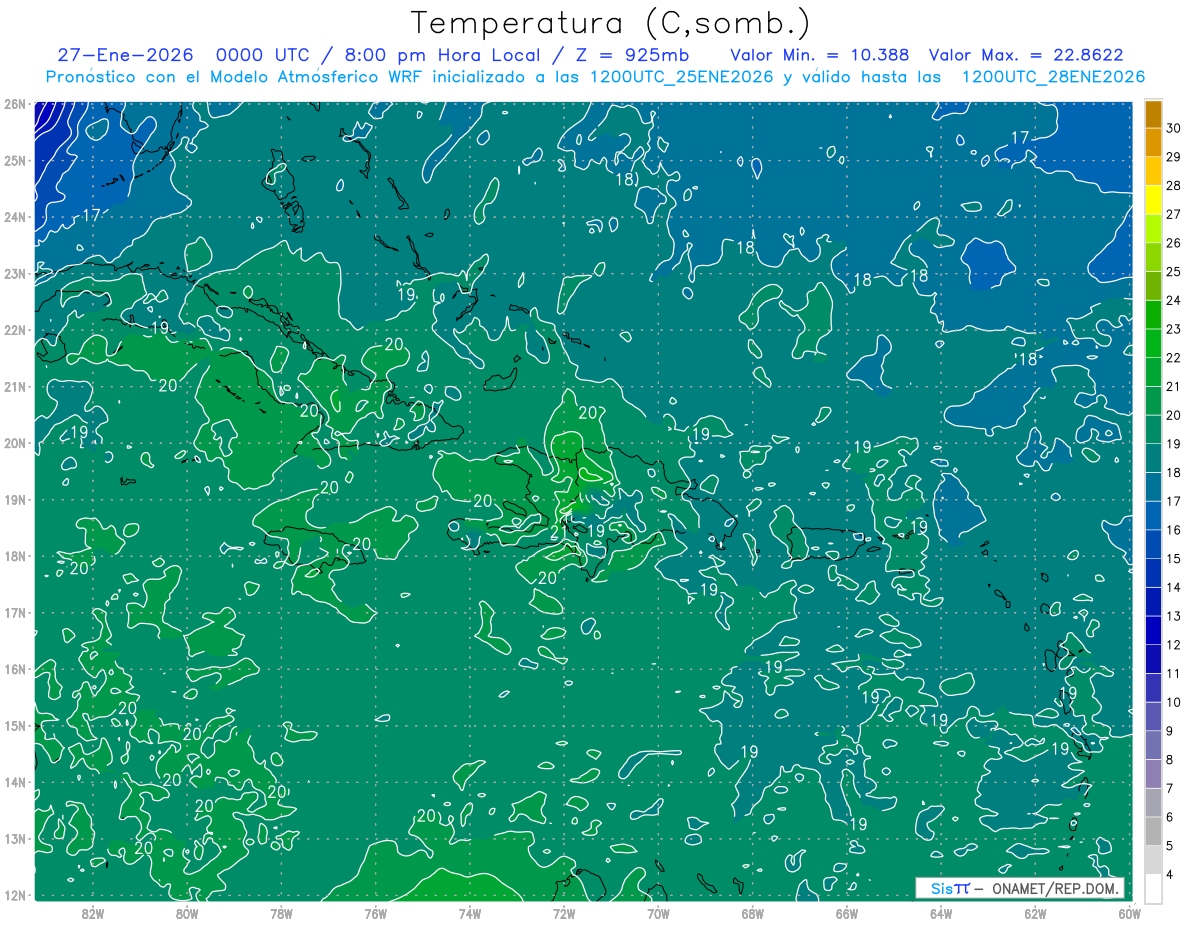Click the 76W longitude axis label
Viewport: 1200px width, 927px height.
click(x=375, y=913)
